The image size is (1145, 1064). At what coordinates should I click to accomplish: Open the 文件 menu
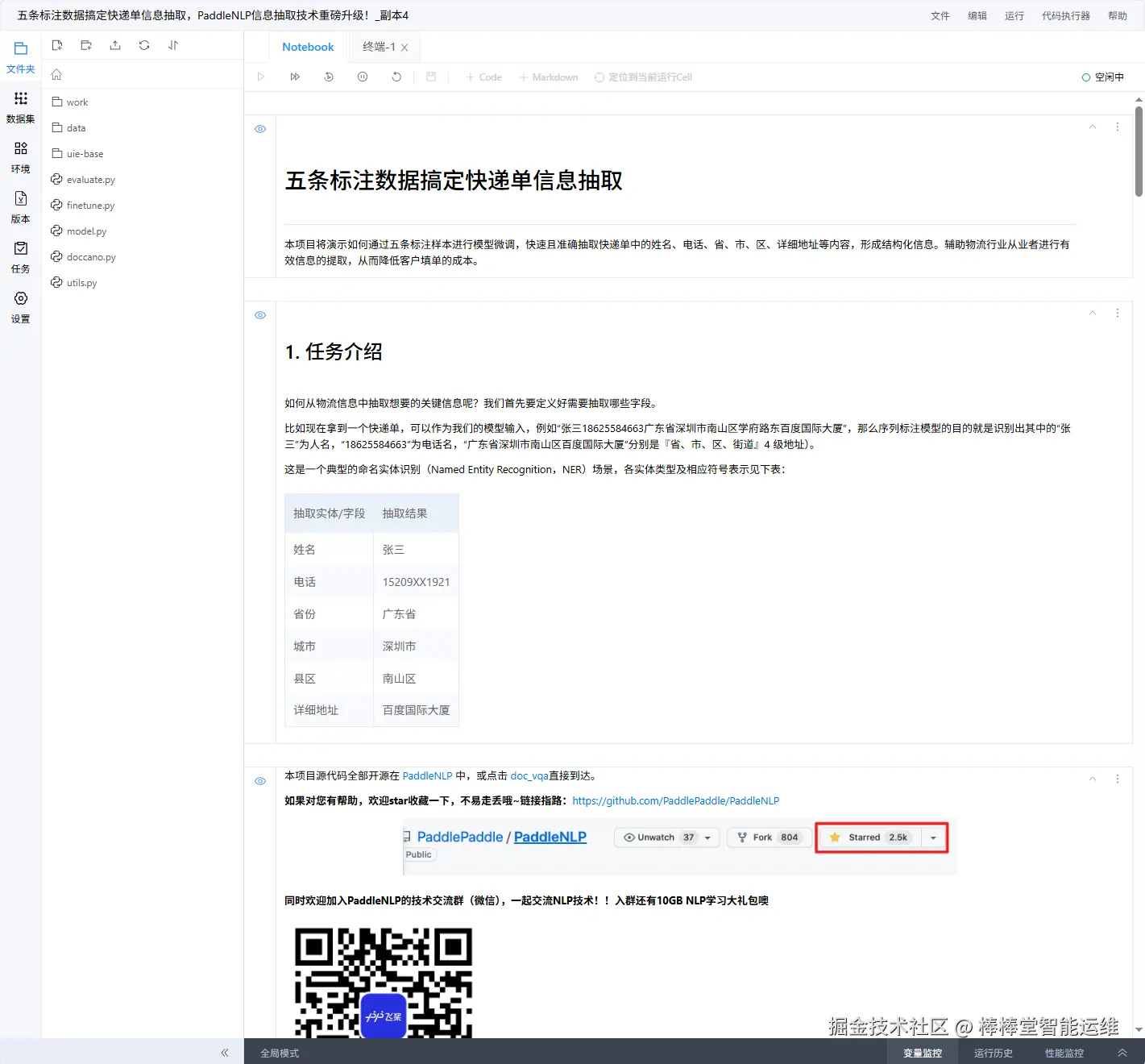(x=940, y=15)
